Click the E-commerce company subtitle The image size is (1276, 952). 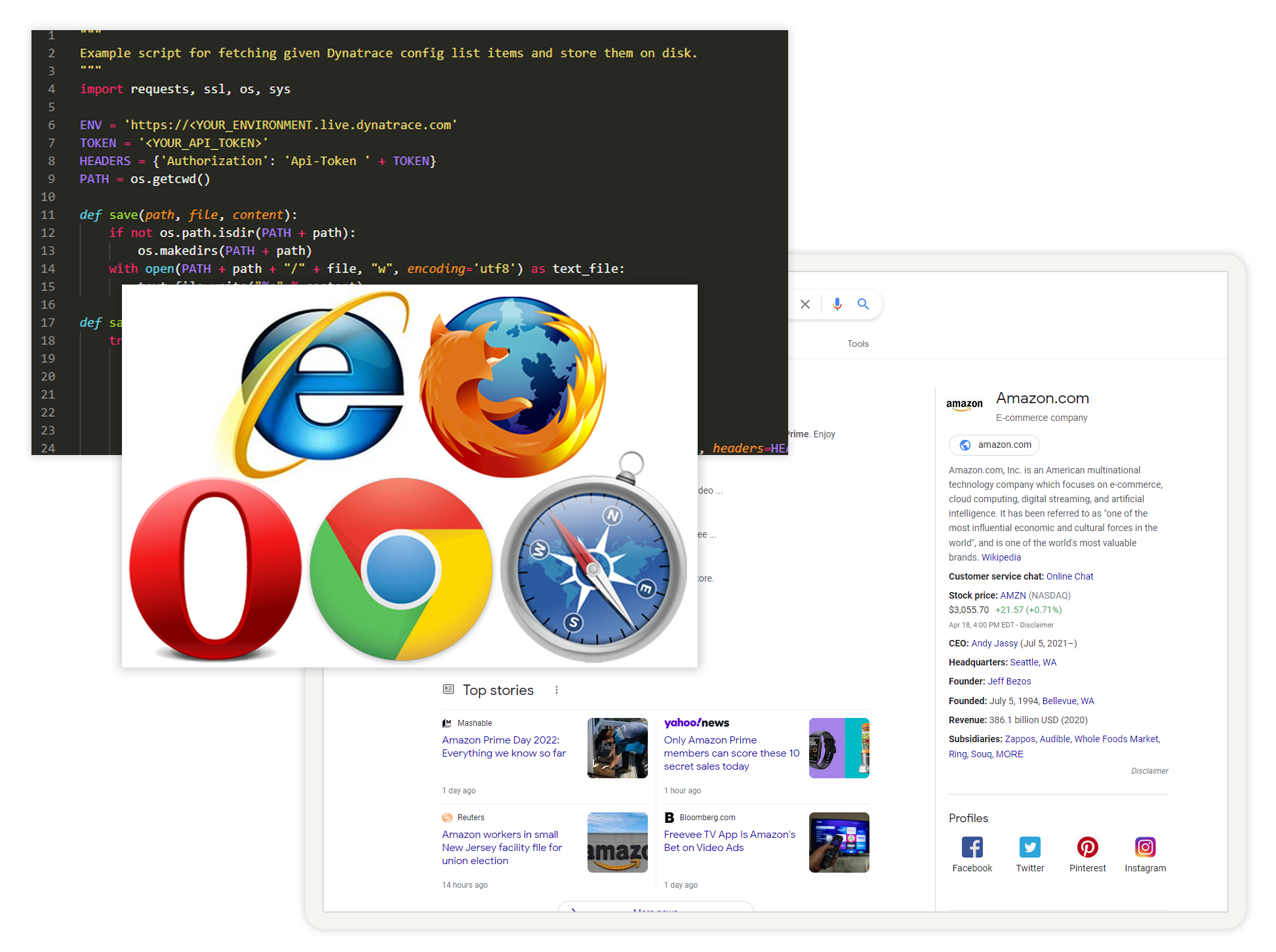point(1041,418)
